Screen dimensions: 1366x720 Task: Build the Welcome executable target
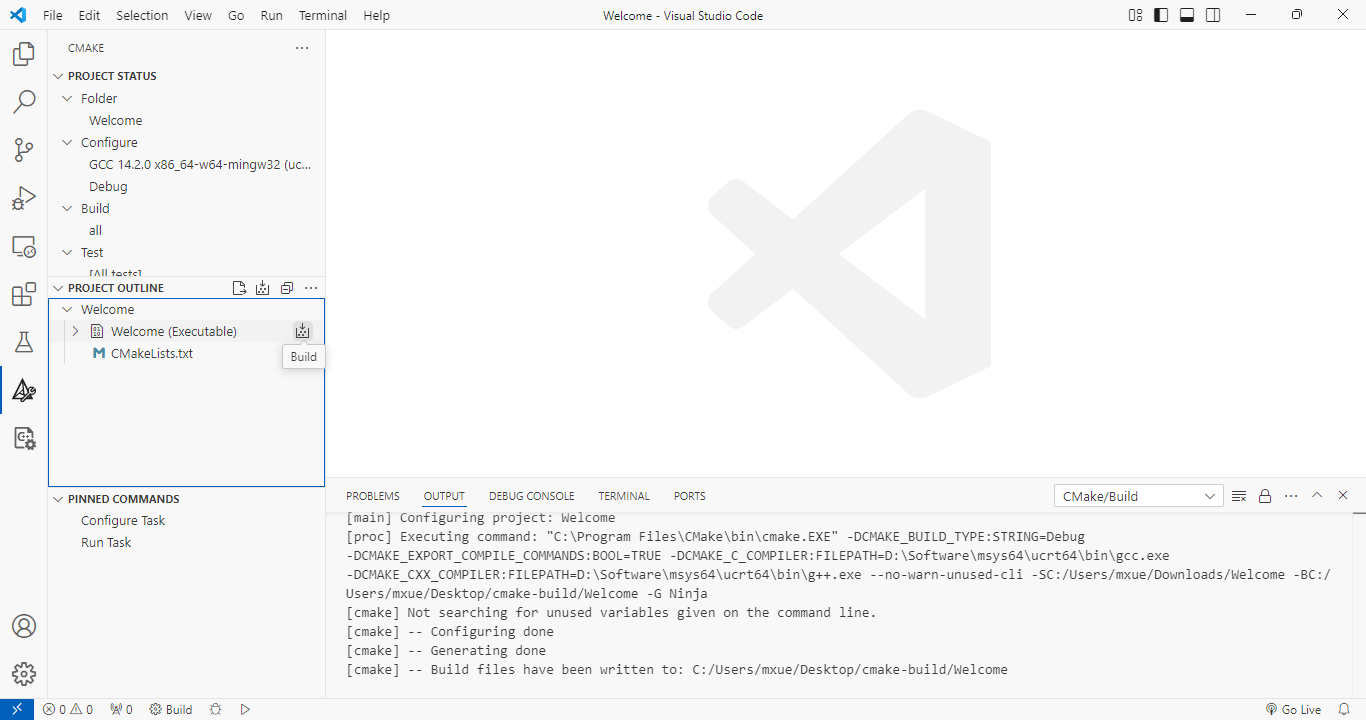click(303, 331)
